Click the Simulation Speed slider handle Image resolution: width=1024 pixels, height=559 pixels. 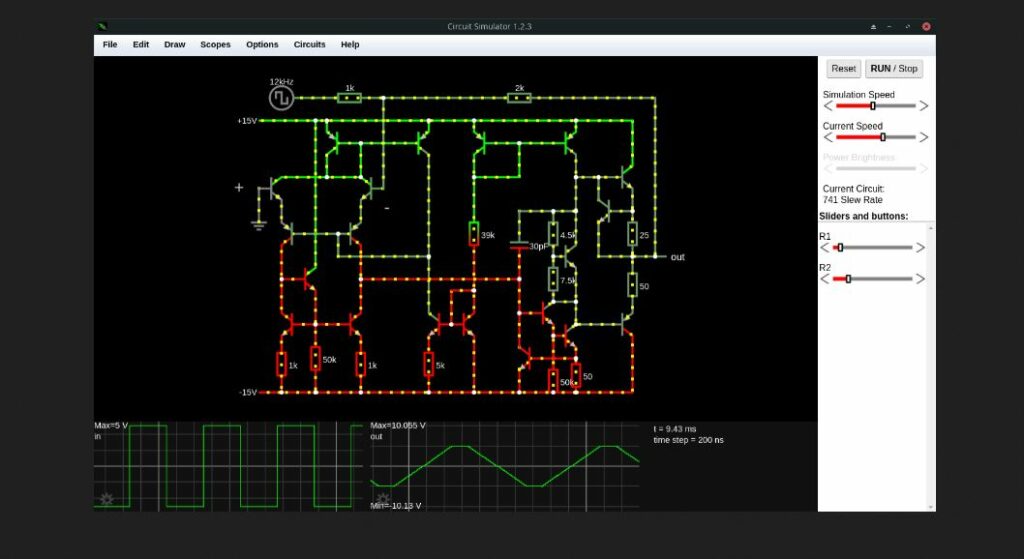(x=872, y=106)
